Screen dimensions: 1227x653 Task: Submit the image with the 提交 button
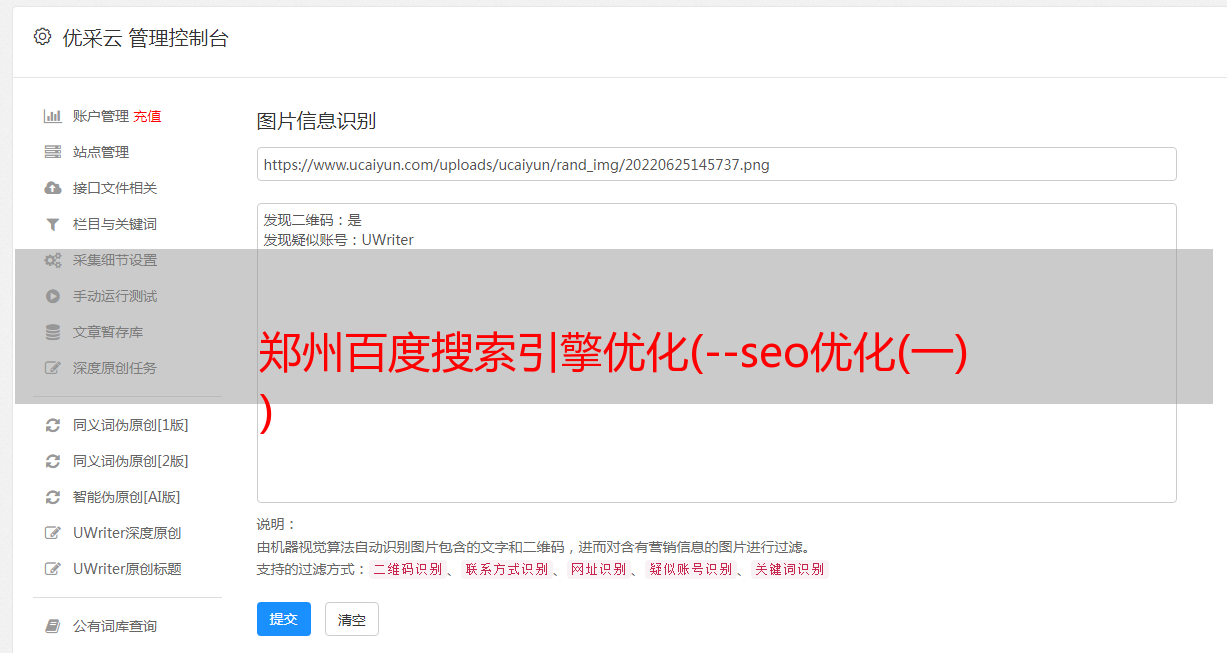(x=284, y=619)
